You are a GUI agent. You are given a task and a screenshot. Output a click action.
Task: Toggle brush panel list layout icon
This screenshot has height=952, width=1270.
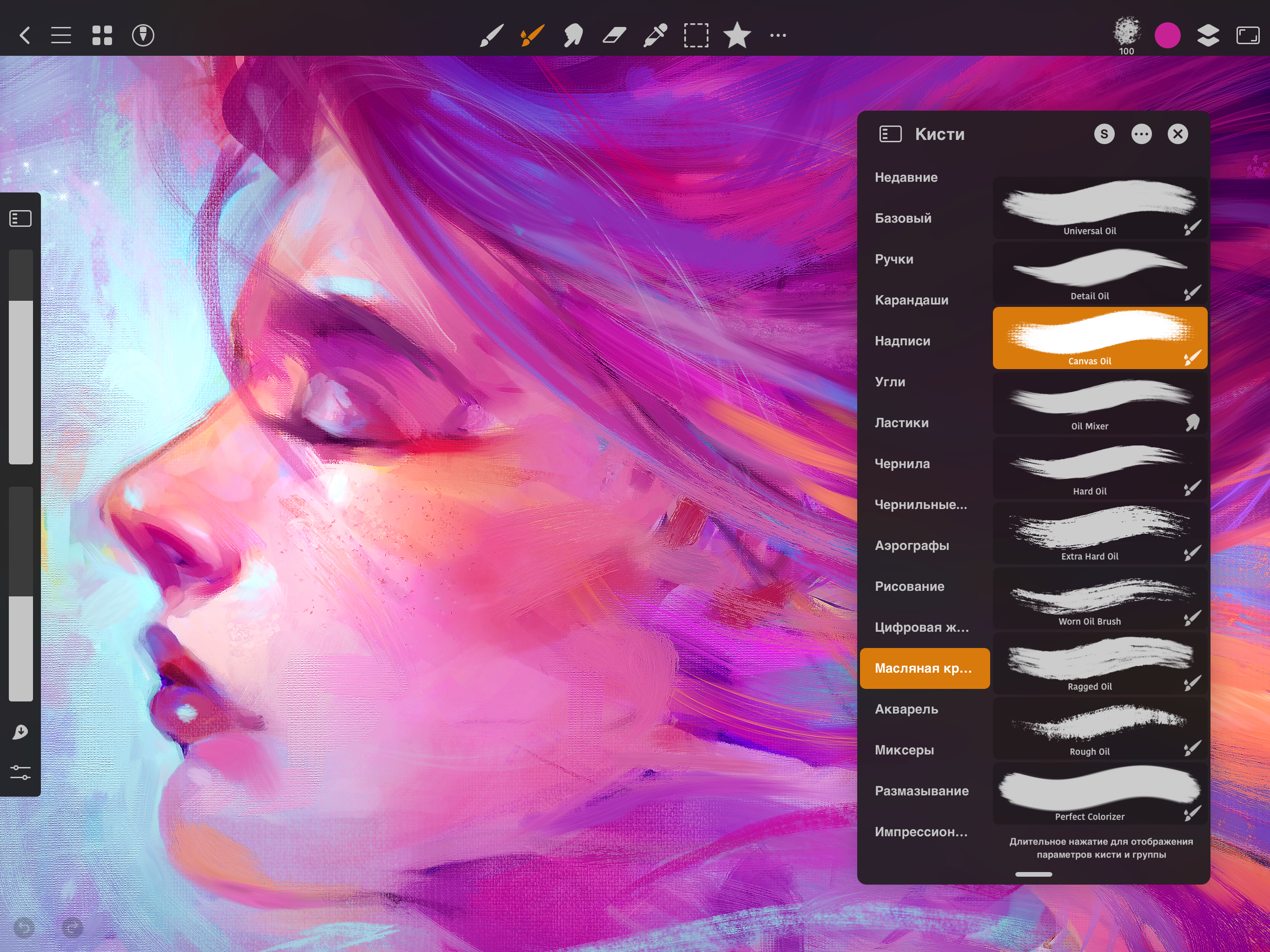point(890,134)
